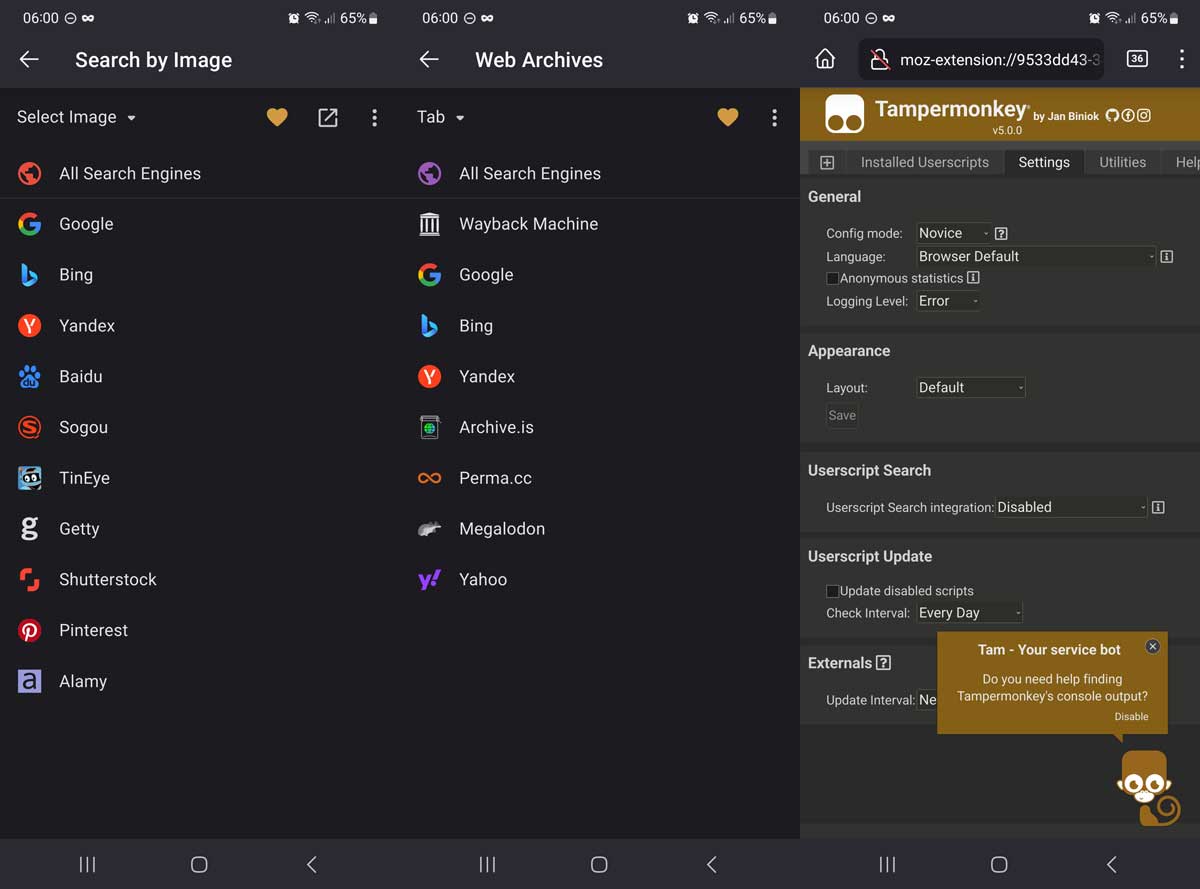Open the Layout dropdown
The image size is (1200, 889).
[971, 387]
